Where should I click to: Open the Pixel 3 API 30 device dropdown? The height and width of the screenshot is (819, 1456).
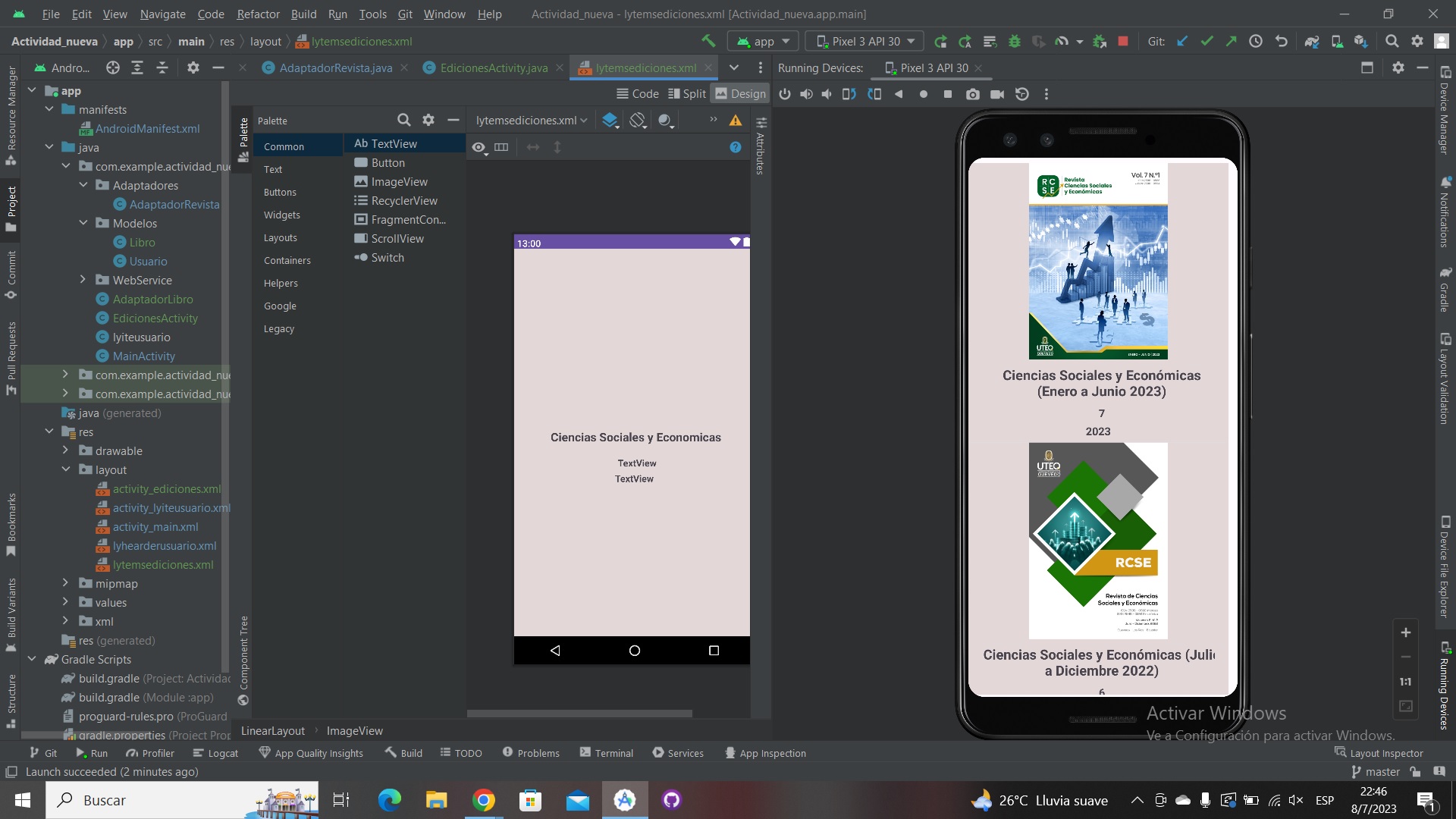pyautogui.click(x=865, y=41)
